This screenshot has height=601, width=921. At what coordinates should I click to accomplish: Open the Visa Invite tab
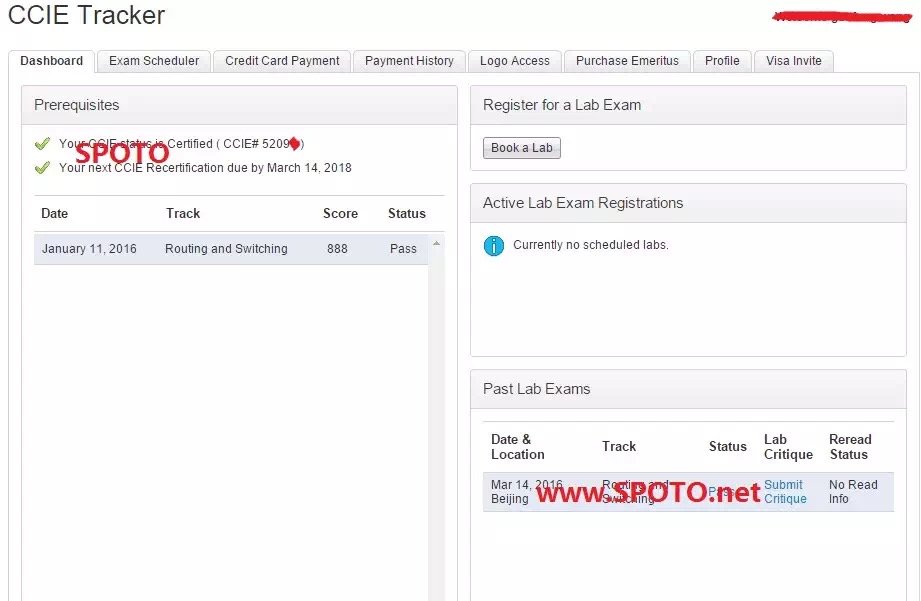(794, 61)
